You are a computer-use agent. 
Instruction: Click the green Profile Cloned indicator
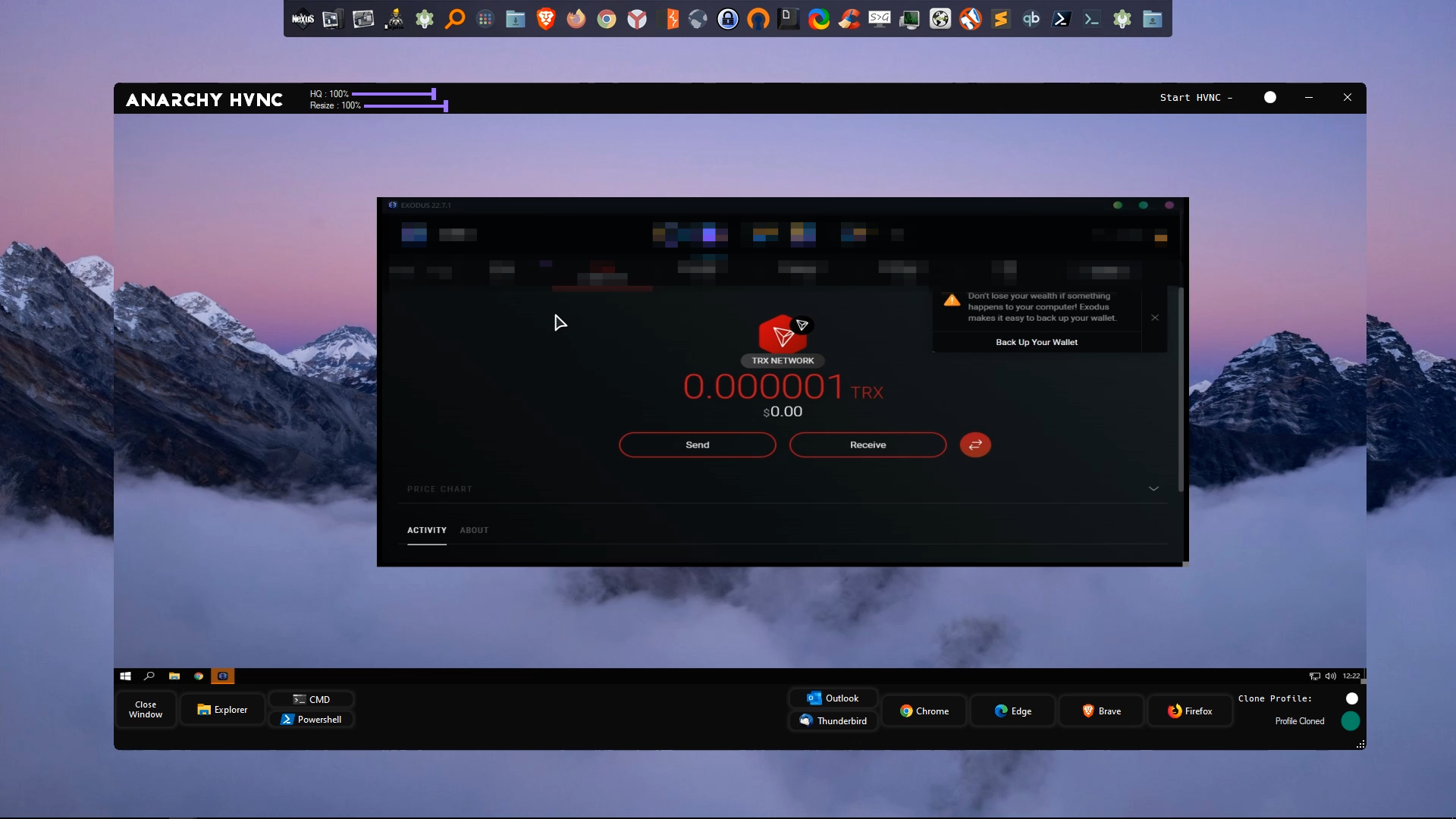tap(1351, 721)
